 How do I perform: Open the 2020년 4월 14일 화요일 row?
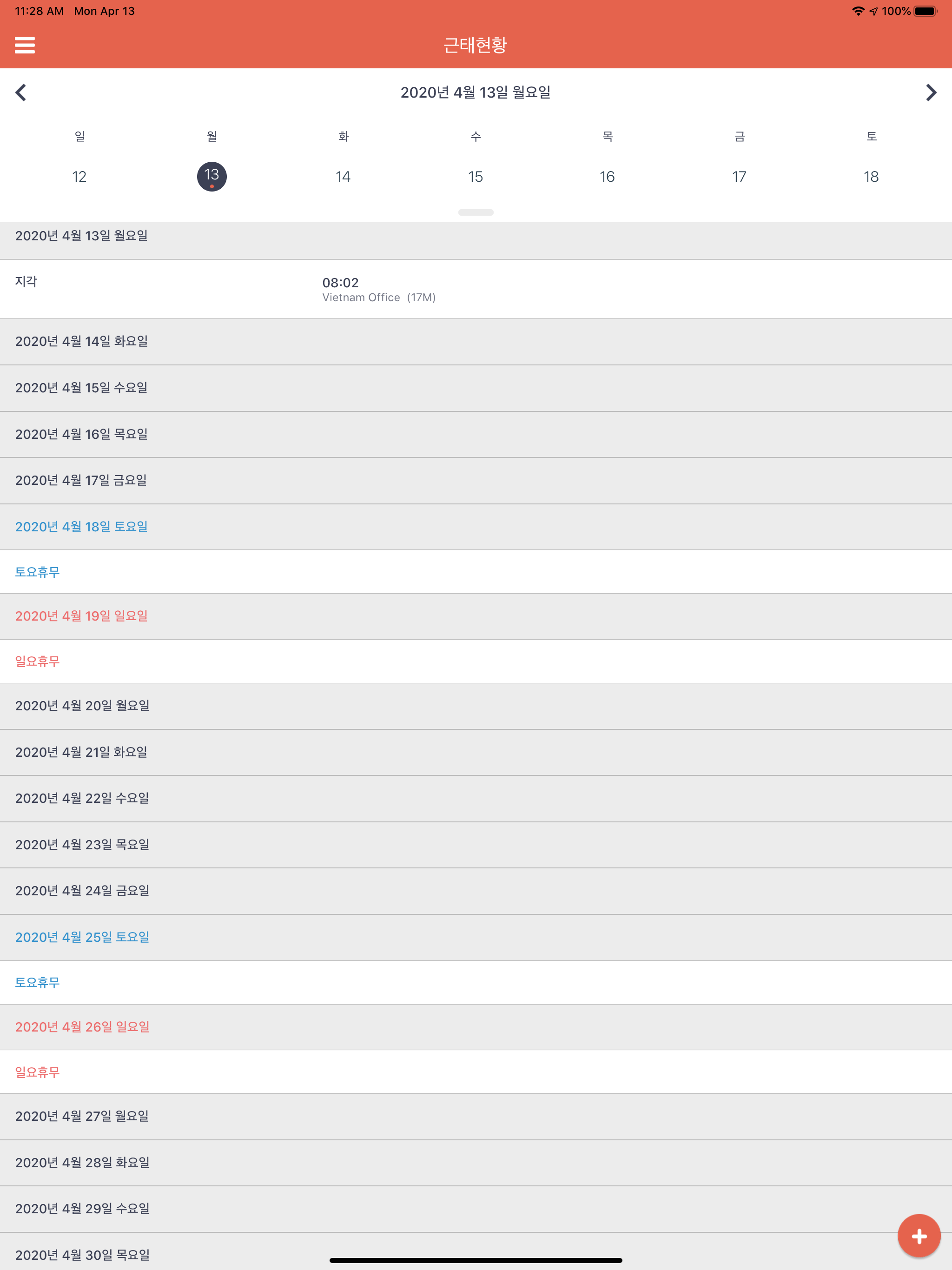coord(81,342)
